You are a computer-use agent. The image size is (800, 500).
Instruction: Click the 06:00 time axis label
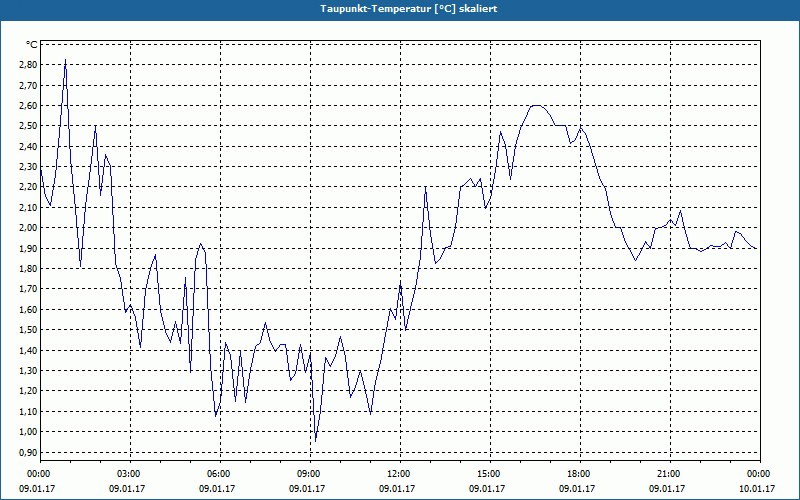pos(220,474)
